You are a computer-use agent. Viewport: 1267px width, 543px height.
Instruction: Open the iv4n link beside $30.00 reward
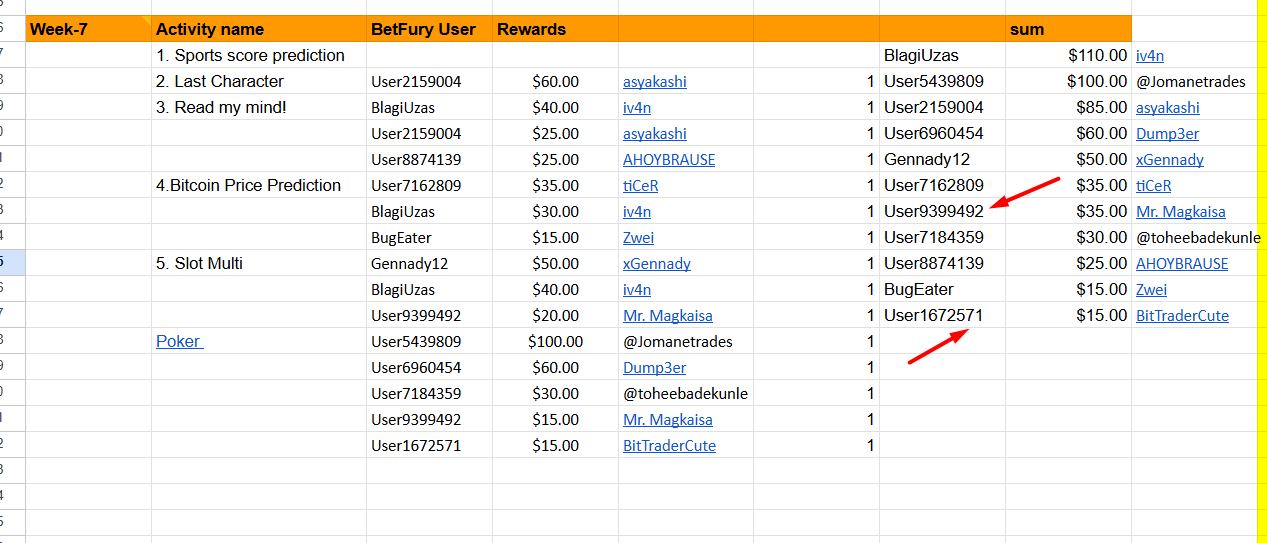pos(637,212)
